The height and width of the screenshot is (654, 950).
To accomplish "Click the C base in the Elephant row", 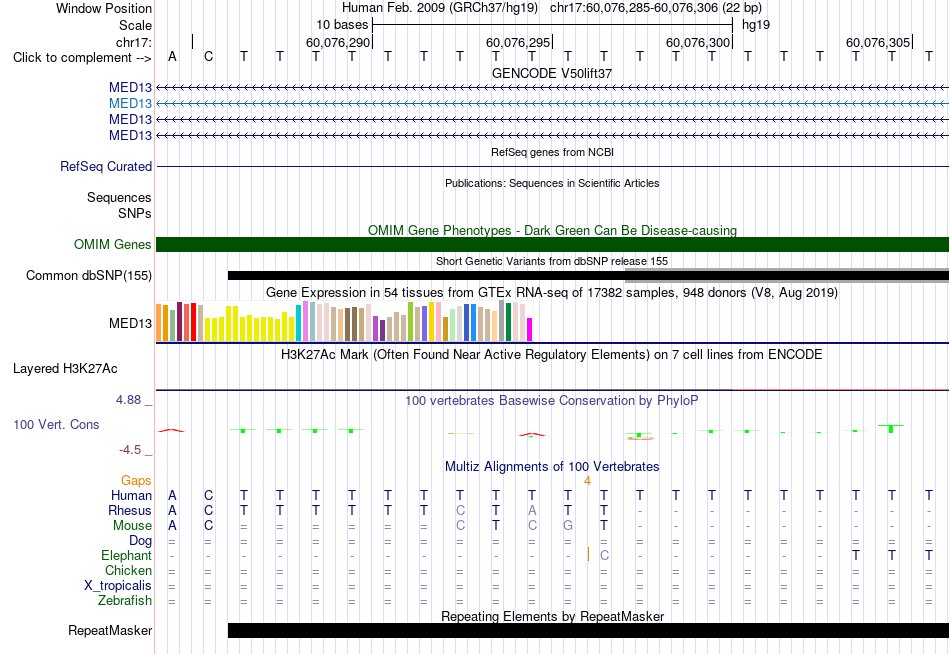I will pyautogui.click(x=604, y=555).
